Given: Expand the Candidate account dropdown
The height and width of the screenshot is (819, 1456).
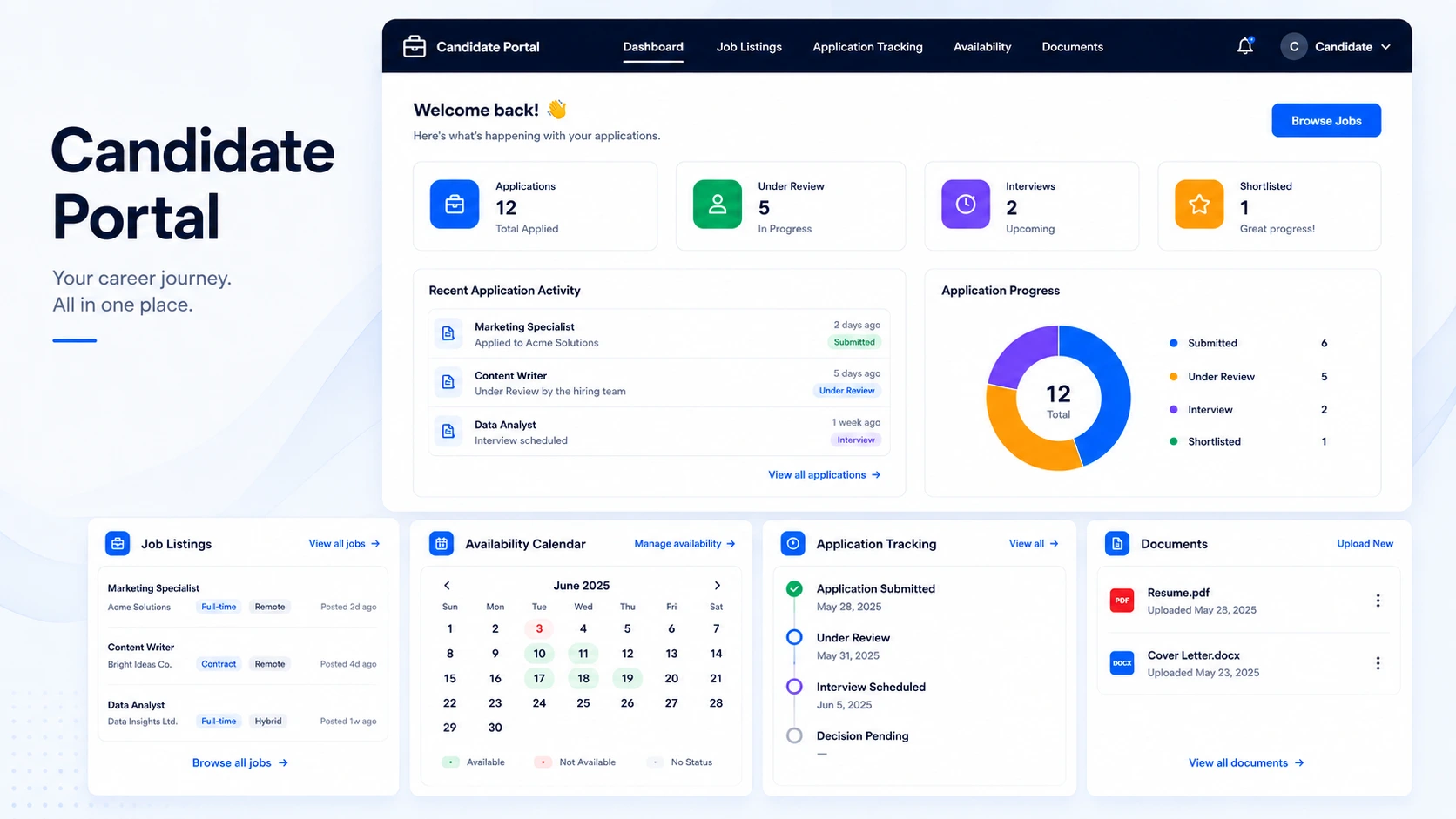Looking at the screenshot, I should pyautogui.click(x=1386, y=47).
